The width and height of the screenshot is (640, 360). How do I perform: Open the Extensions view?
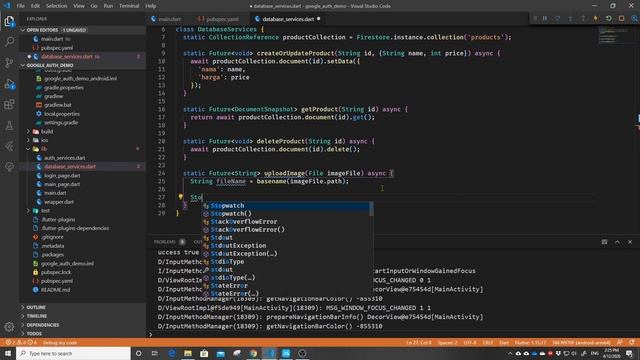(9, 104)
